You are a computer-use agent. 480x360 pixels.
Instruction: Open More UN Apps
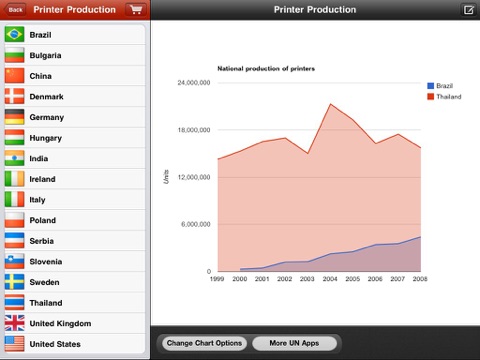coord(294,343)
